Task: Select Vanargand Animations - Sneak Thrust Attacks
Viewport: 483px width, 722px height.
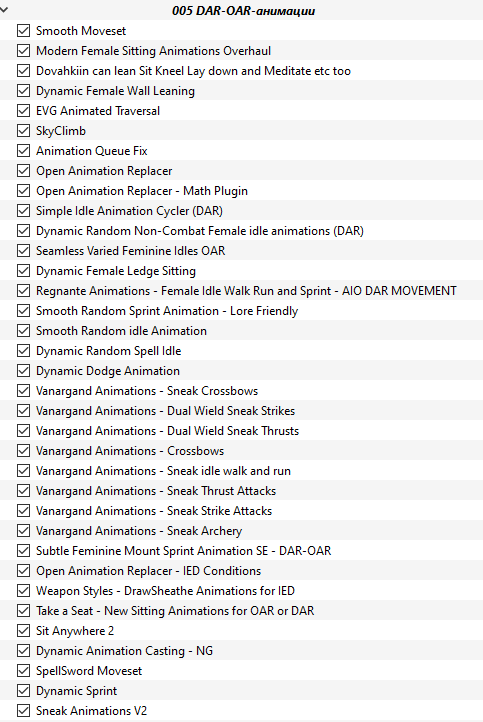Action: [156, 491]
